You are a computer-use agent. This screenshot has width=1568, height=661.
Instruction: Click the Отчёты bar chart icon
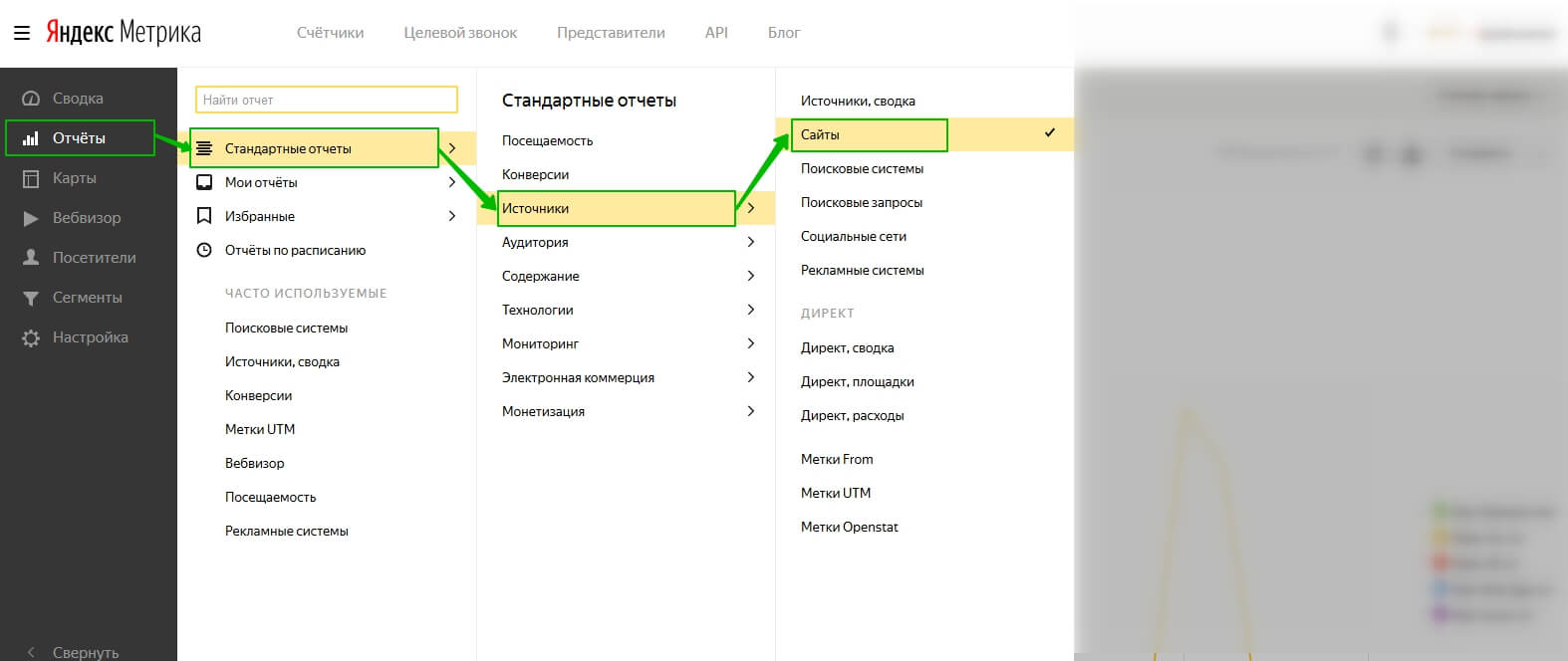pyautogui.click(x=31, y=138)
